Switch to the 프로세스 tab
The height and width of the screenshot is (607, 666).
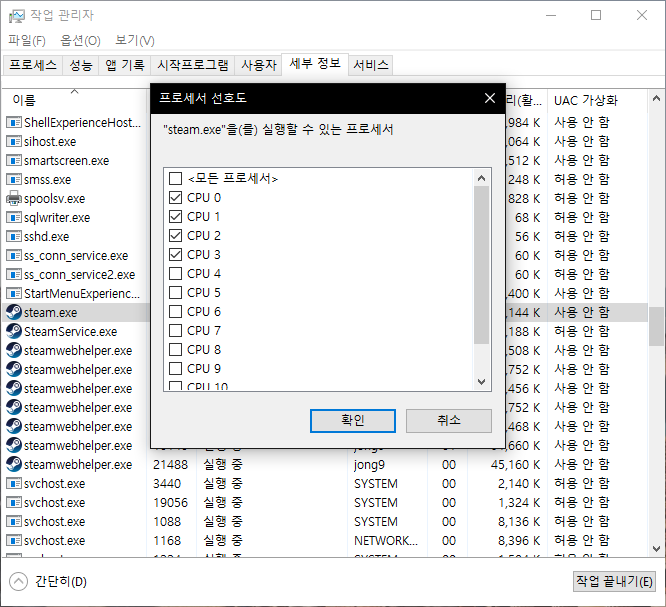[33, 65]
